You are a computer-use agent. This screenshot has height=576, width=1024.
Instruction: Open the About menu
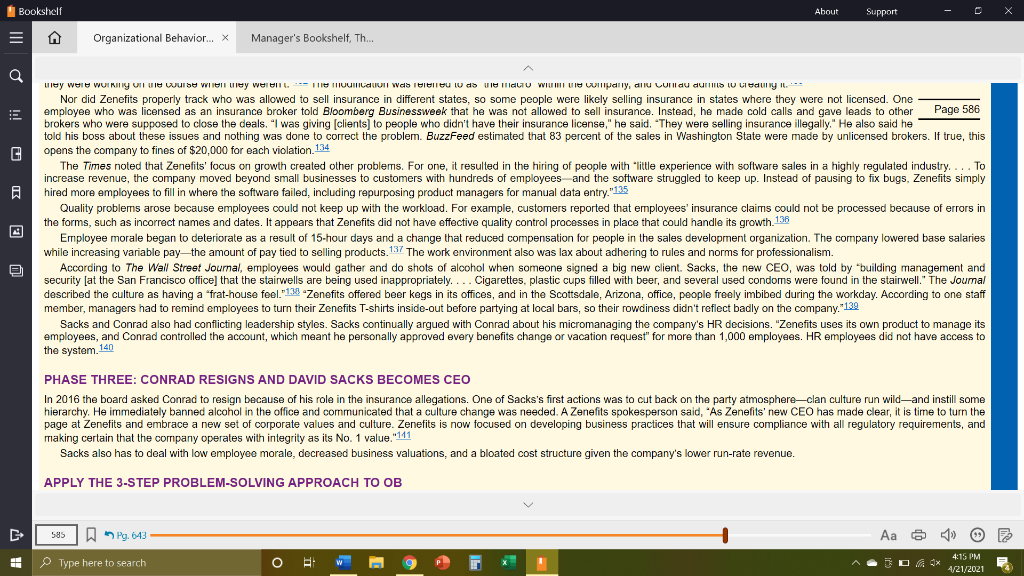point(826,11)
